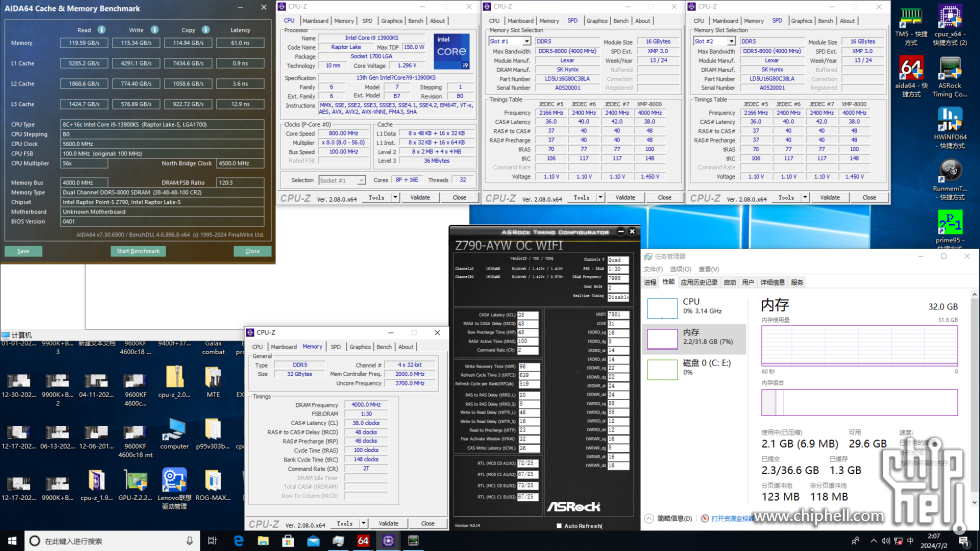980x551 pixels.
Task: Open the 选项(O) menu in Task Manager
Action: tap(680, 269)
